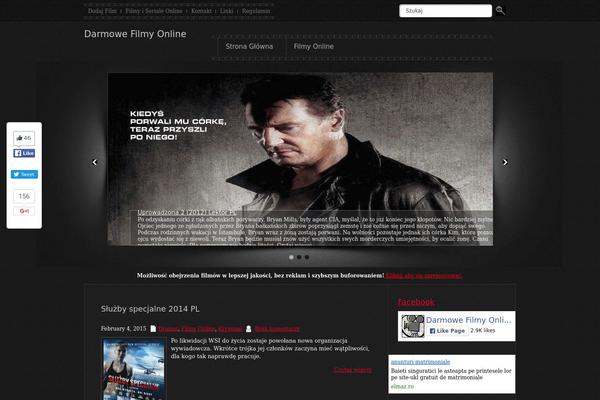Open Darmowe Filmy Onli... Facebook page name
Image resolution: width=600 pixels, height=400 pixels.
(x=468, y=320)
